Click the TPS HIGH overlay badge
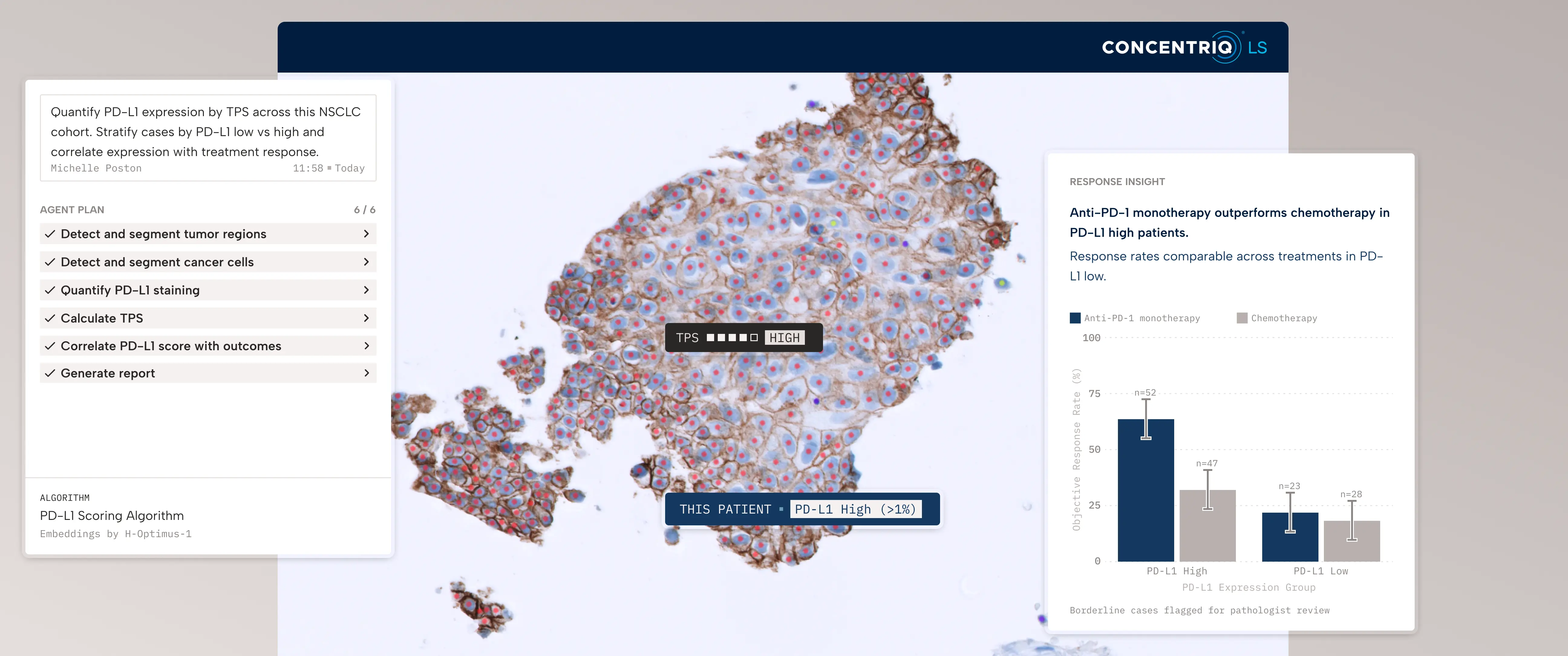The width and height of the screenshot is (1568, 656). (744, 338)
